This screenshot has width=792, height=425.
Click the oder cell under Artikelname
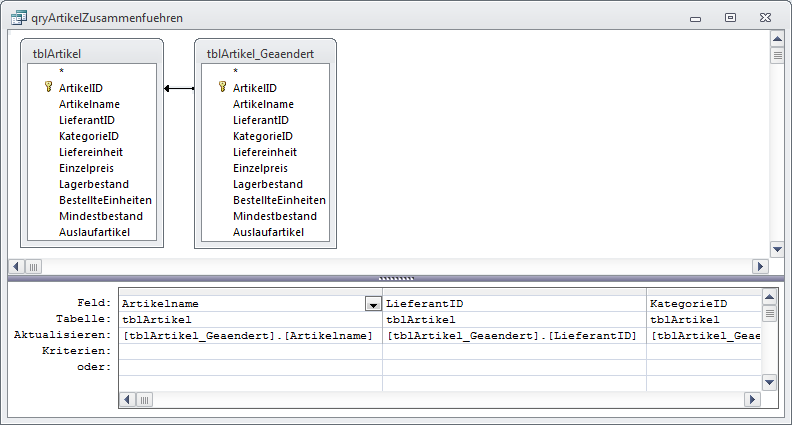point(249,367)
